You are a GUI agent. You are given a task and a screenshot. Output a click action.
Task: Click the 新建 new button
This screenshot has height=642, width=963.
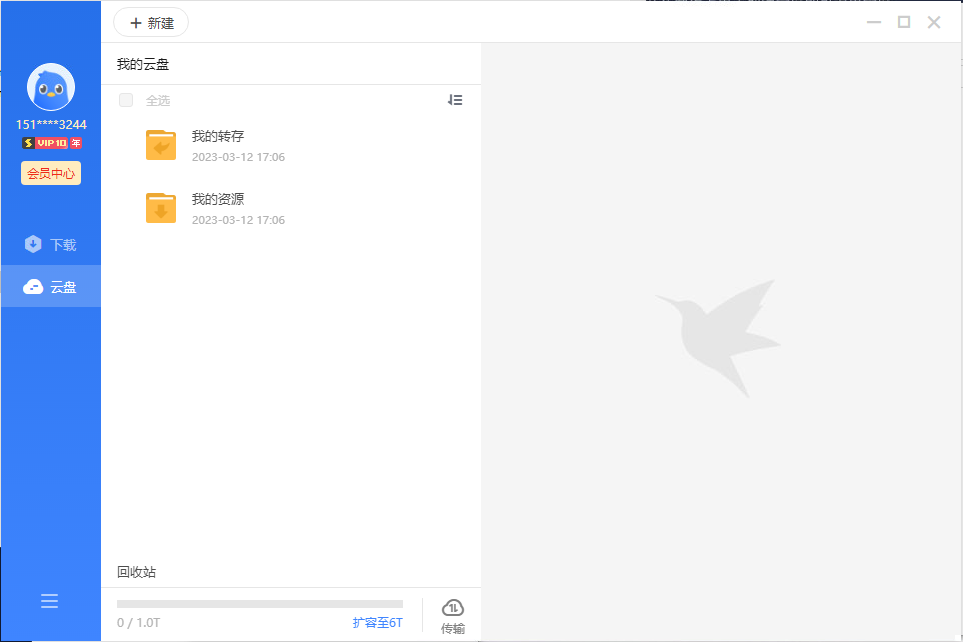[x=151, y=23]
